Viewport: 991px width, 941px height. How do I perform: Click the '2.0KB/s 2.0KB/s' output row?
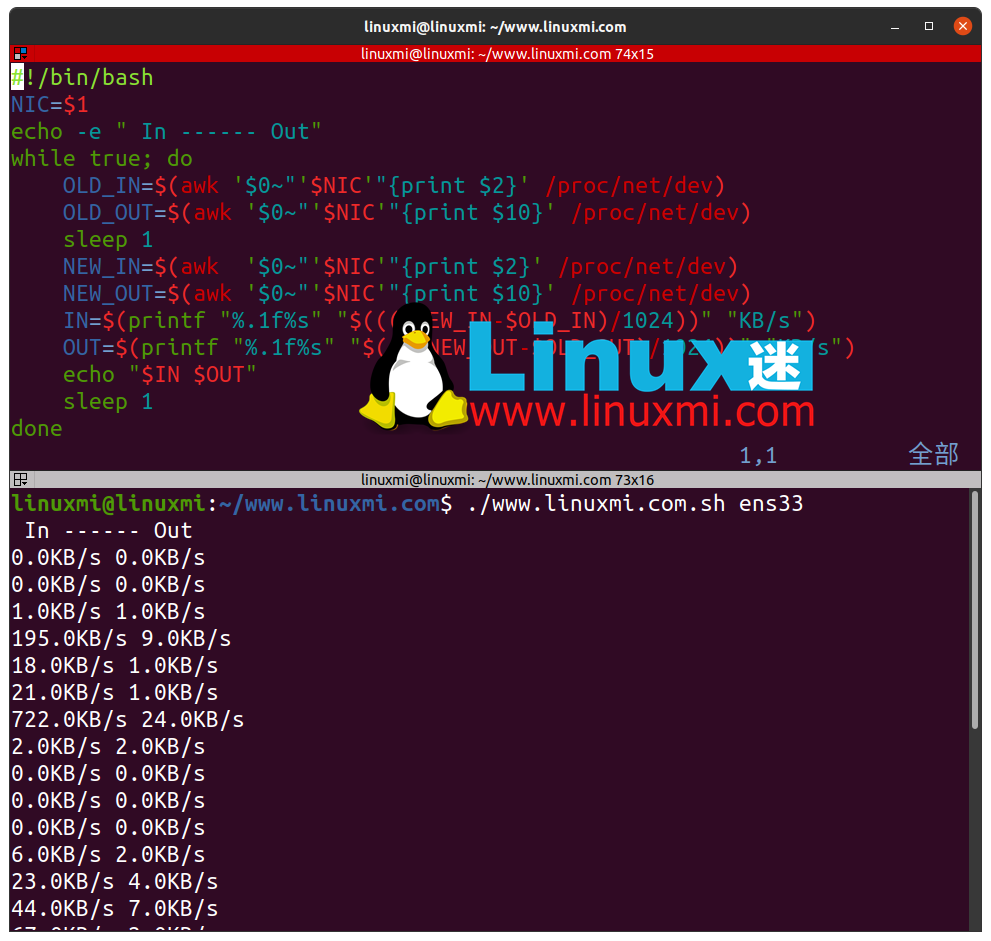tap(108, 747)
